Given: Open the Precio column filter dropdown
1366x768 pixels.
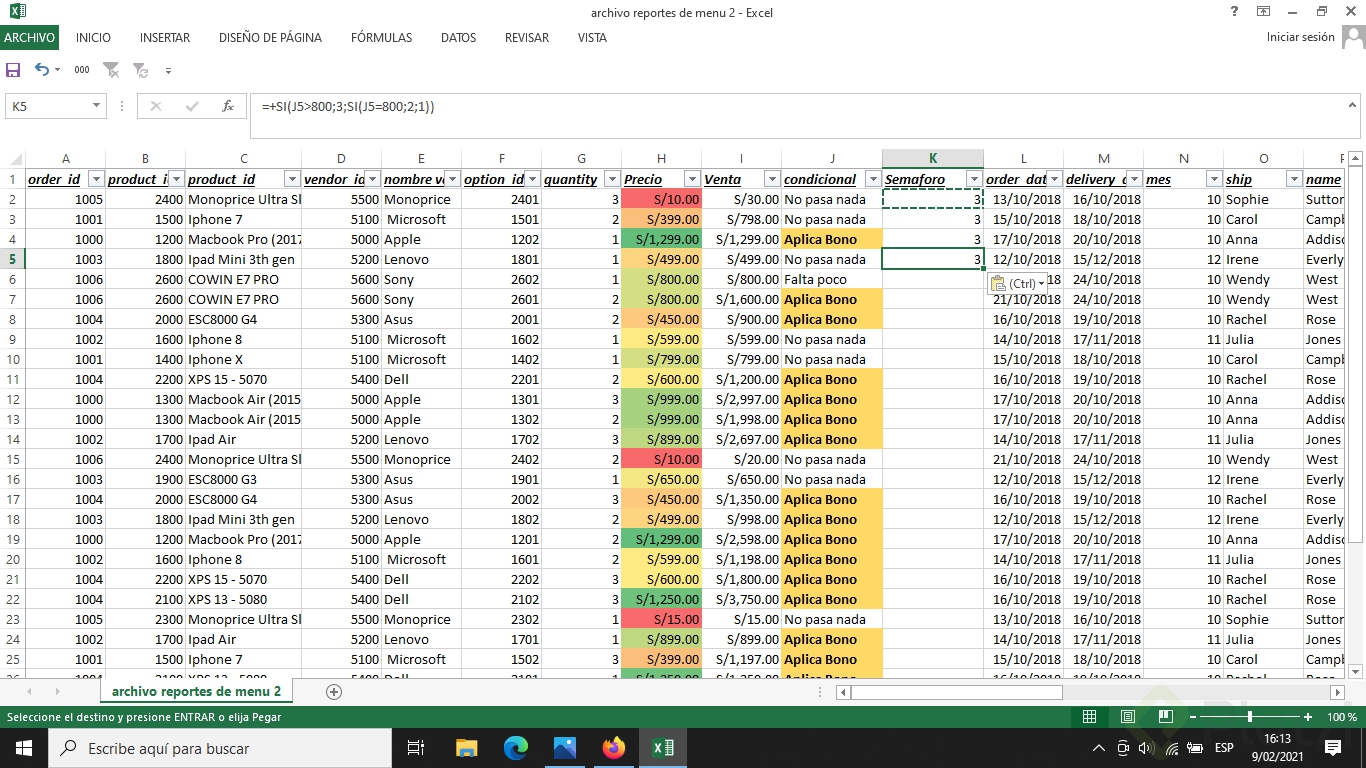Looking at the screenshot, I should click(690, 180).
